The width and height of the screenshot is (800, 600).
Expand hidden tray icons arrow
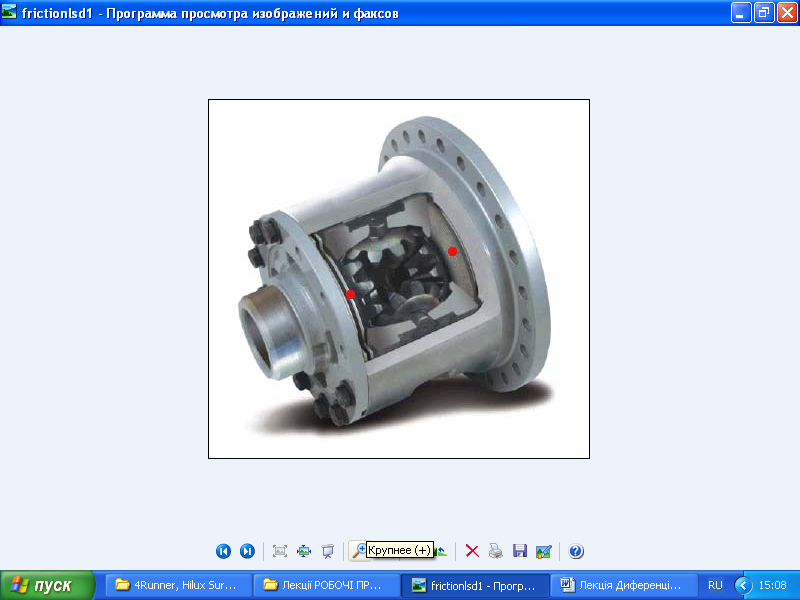coord(743,585)
